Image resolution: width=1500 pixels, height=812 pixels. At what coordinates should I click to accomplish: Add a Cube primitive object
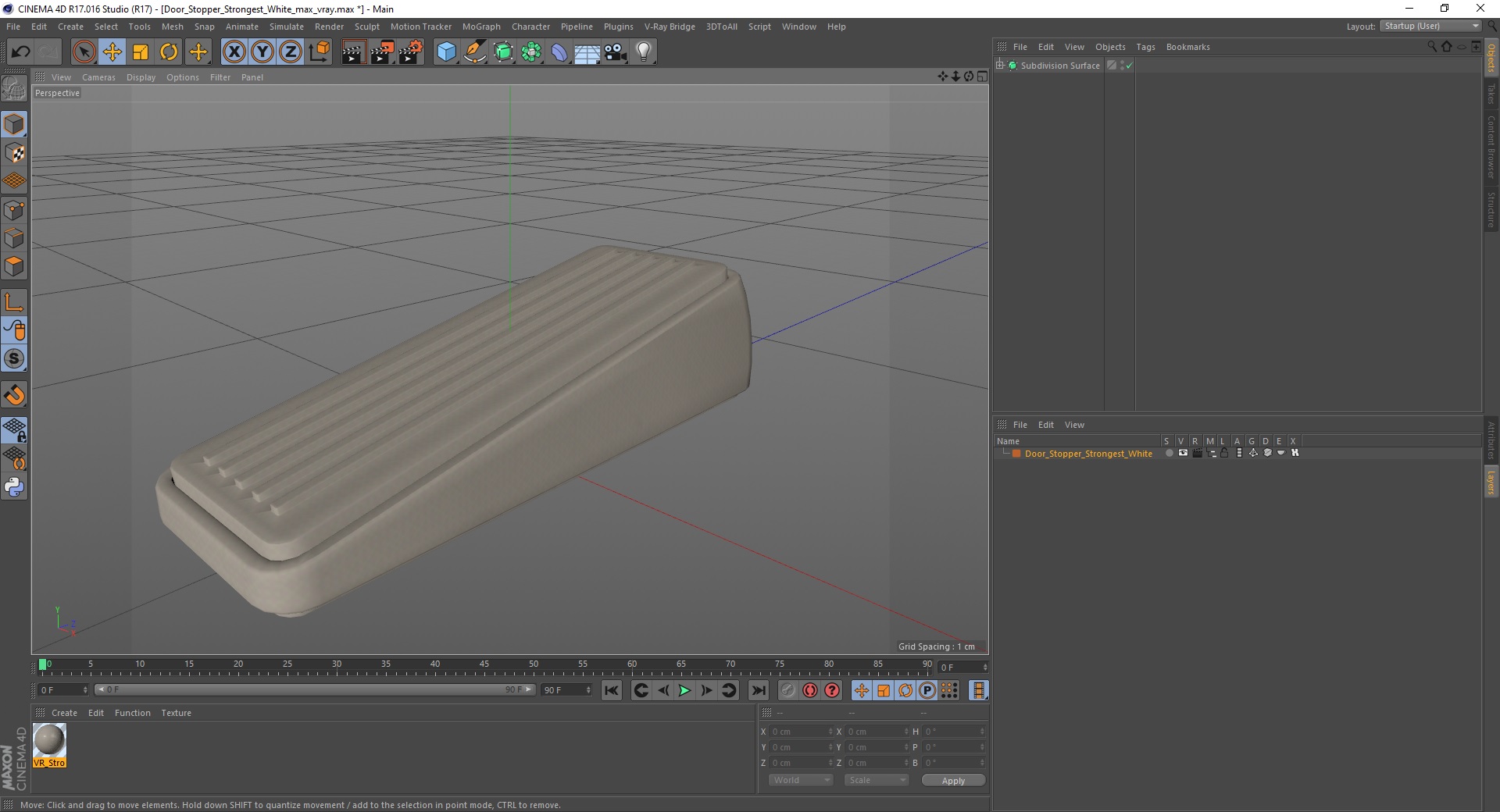coord(446,52)
